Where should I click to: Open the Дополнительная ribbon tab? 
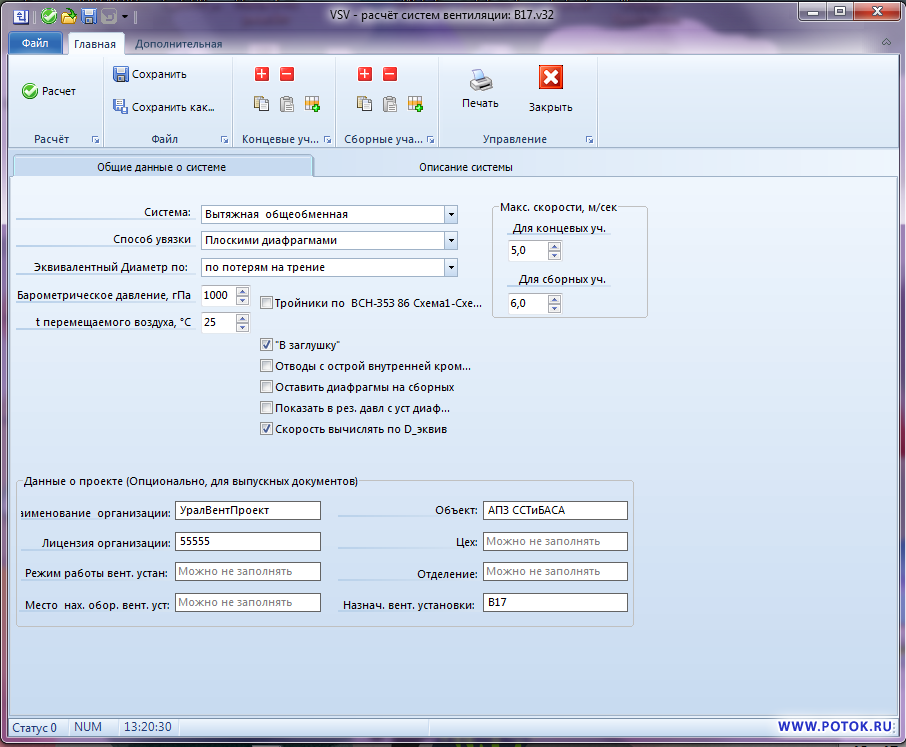(x=178, y=44)
